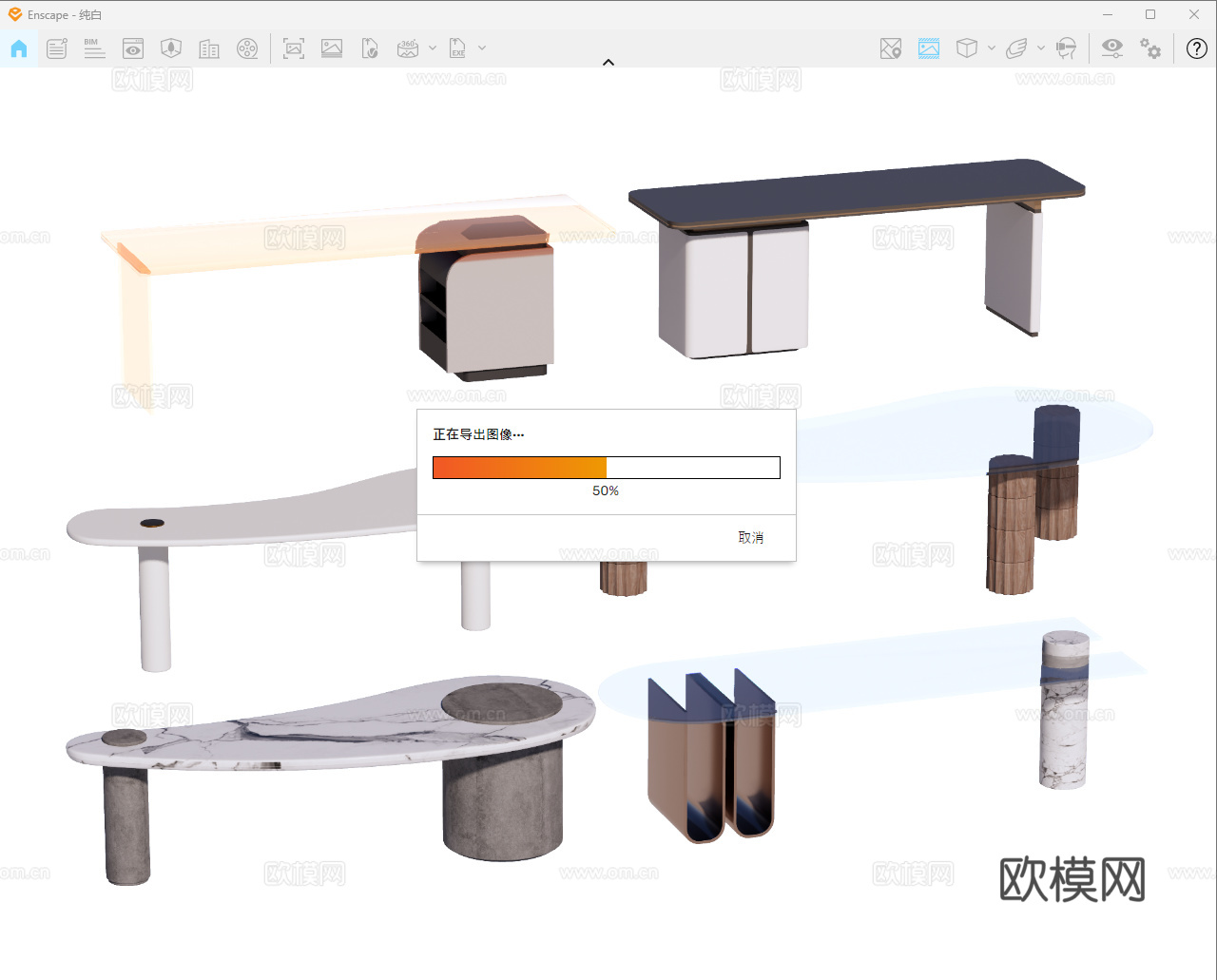Click the Home icon in the toolbar
Image resolution: width=1217 pixels, height=980 pixels.
tap(19, 48)
